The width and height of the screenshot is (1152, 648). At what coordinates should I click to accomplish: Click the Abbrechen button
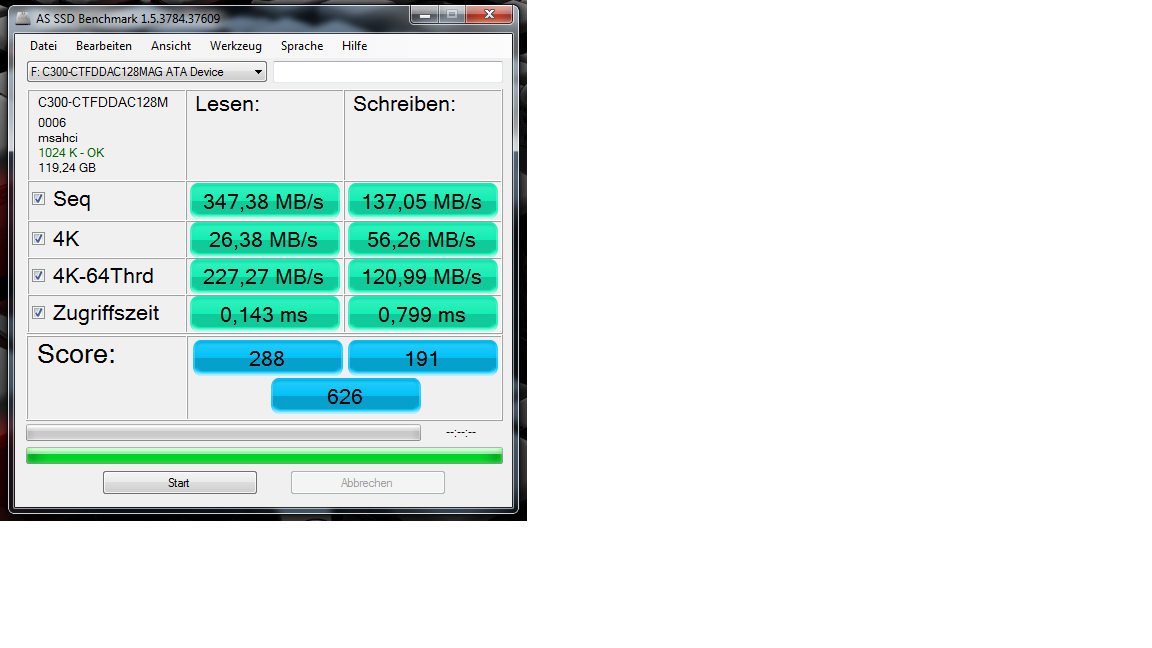pyautogui.click(x=367, y=483)
